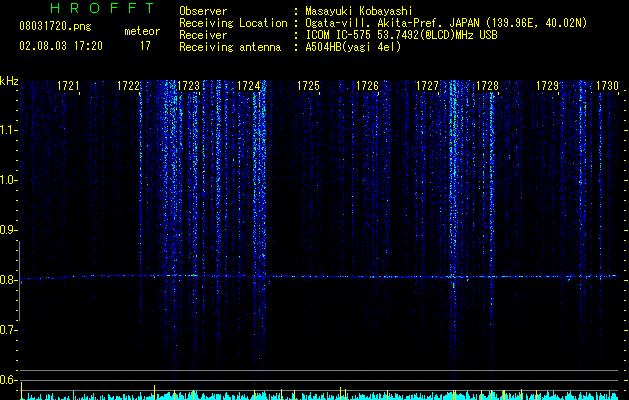Screen dimensions: 629x400
Task: Click time marker 1729
Action: pyautogui.click(x=548, y=86)
